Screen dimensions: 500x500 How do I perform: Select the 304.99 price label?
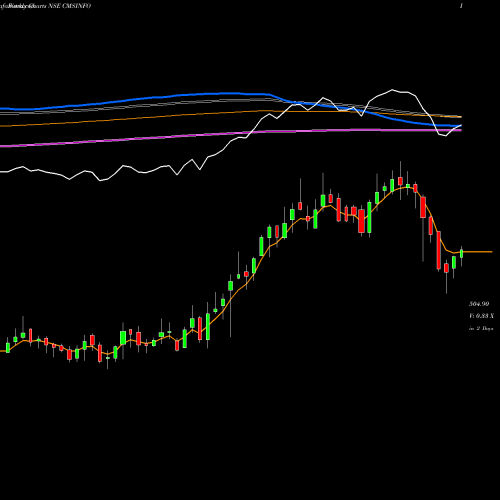(479, 304)
